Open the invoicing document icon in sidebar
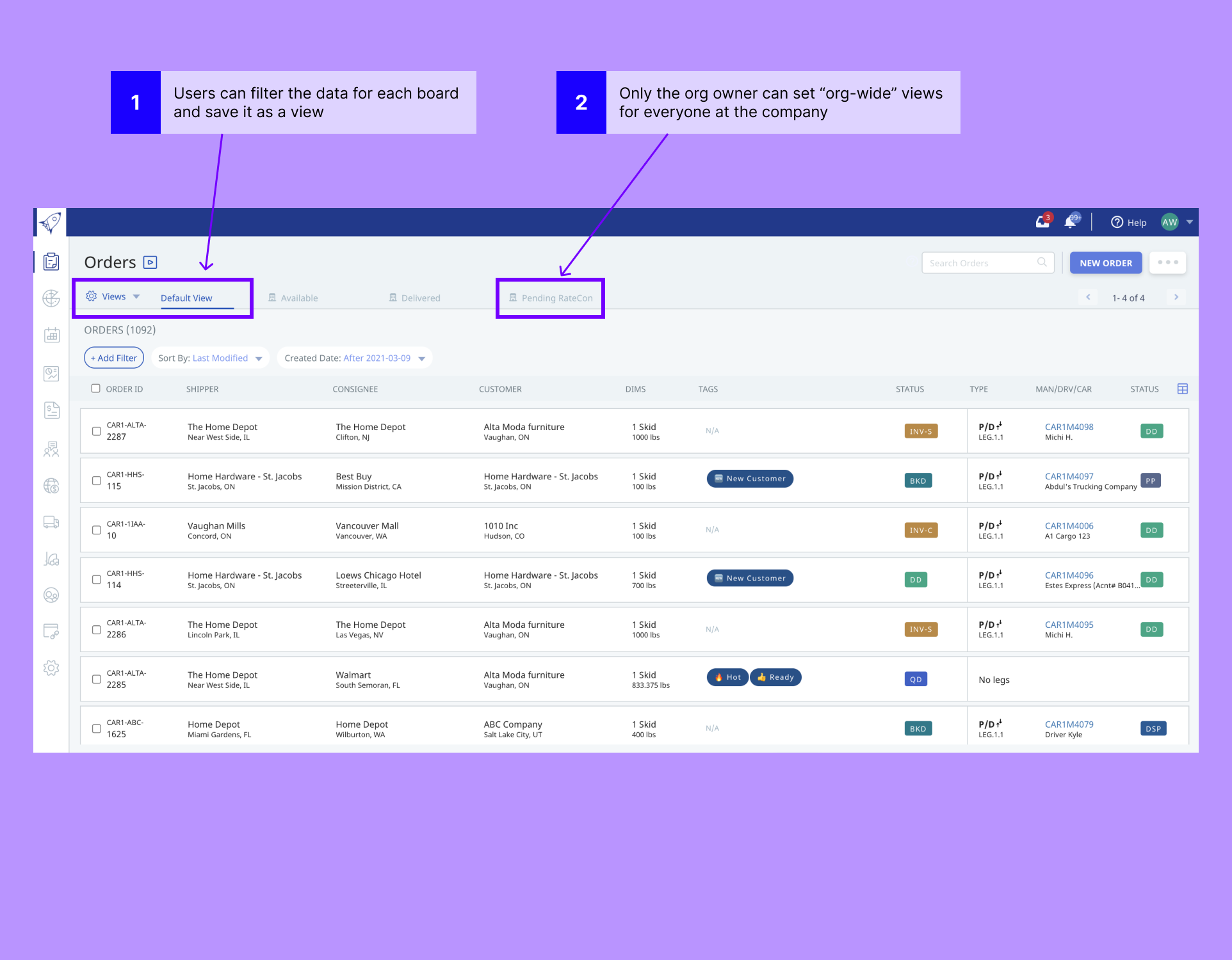Viewport: 1232px width, 960px height. tap(51, 410)
